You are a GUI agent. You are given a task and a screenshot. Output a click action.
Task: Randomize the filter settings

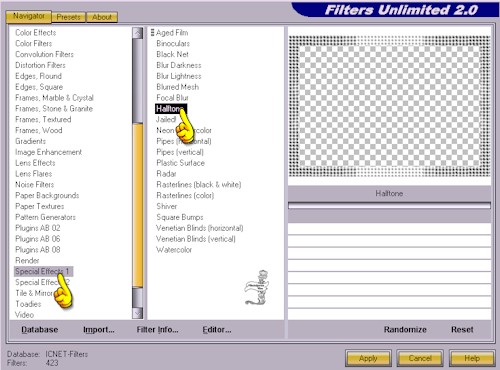405,329
